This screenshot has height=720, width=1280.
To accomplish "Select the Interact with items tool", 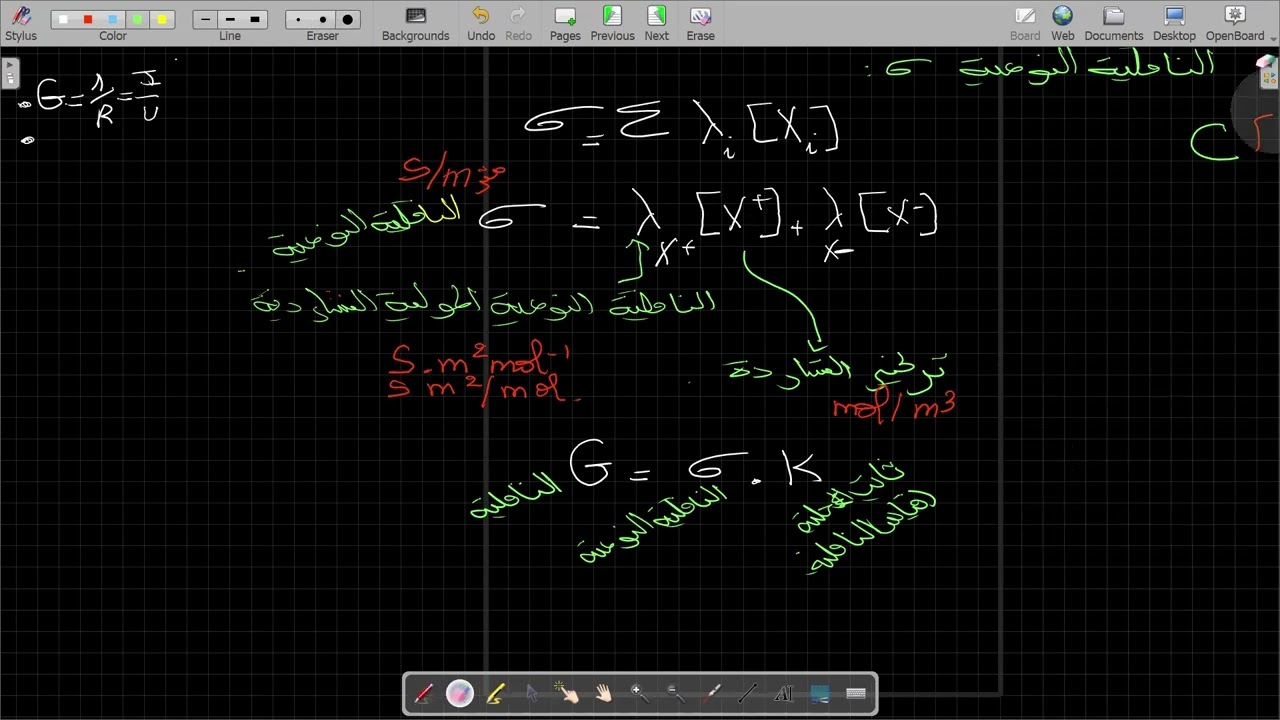I will click(567, 693).
